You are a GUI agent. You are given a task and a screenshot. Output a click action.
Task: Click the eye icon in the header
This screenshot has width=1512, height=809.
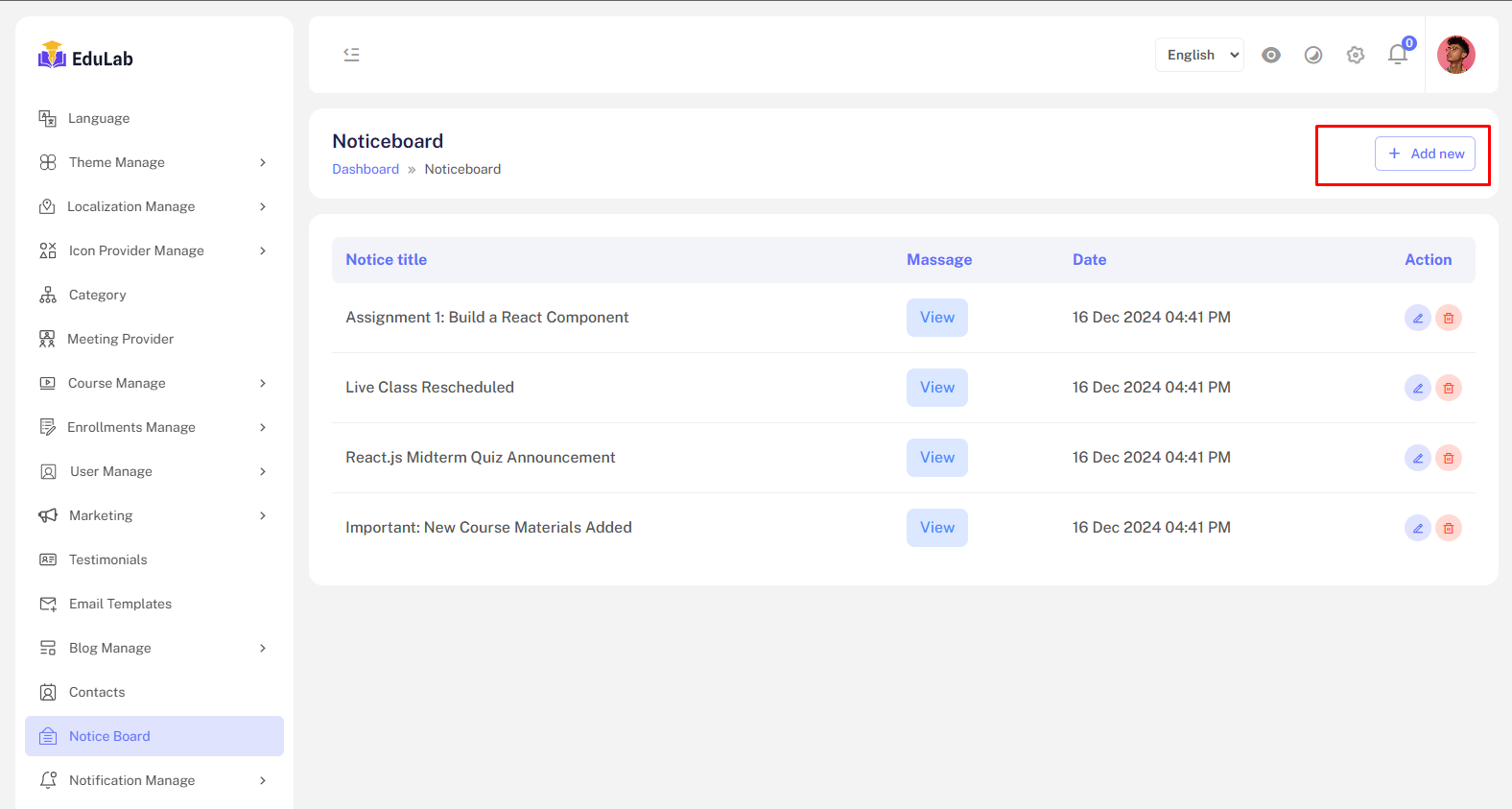[x=1270, y=55]
